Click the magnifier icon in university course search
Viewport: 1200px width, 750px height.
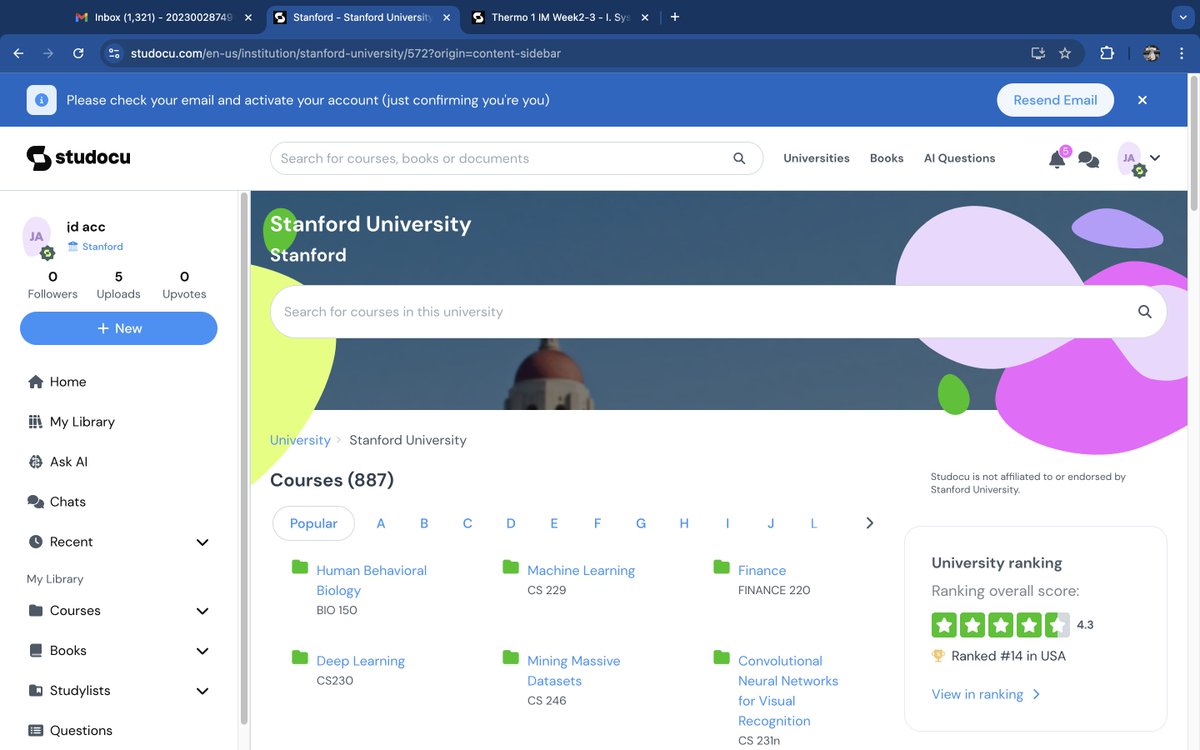coord(1145,312)
